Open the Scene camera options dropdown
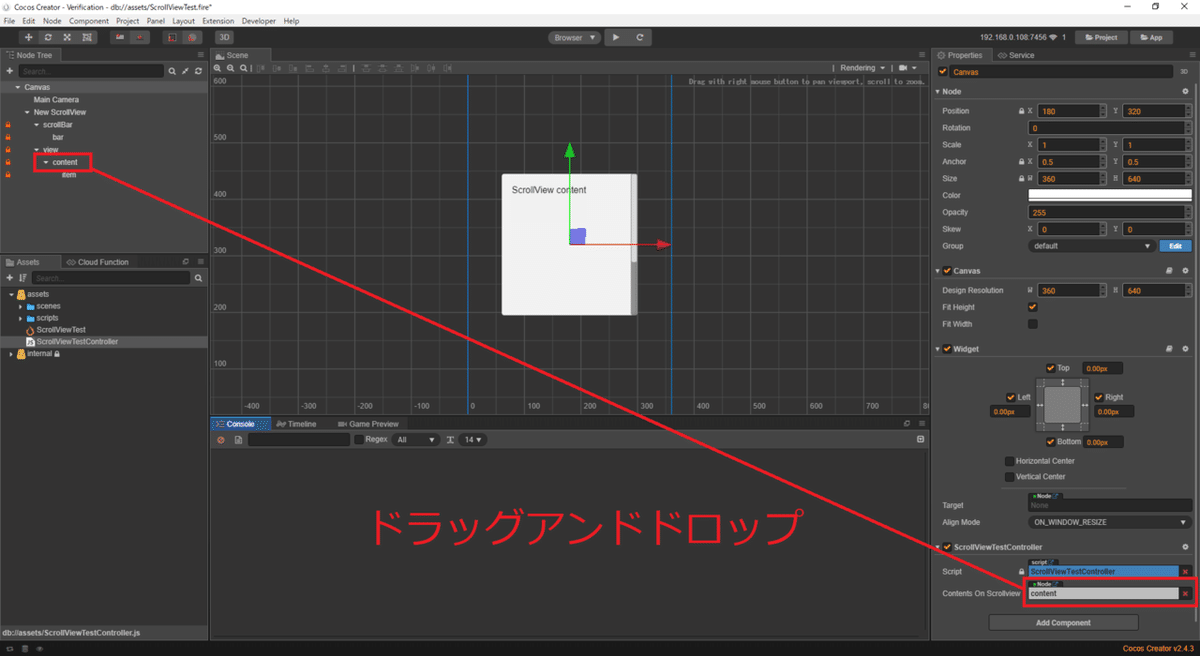Image resolution: width=1200 pixels, height=656 pixels. [908, 68]
